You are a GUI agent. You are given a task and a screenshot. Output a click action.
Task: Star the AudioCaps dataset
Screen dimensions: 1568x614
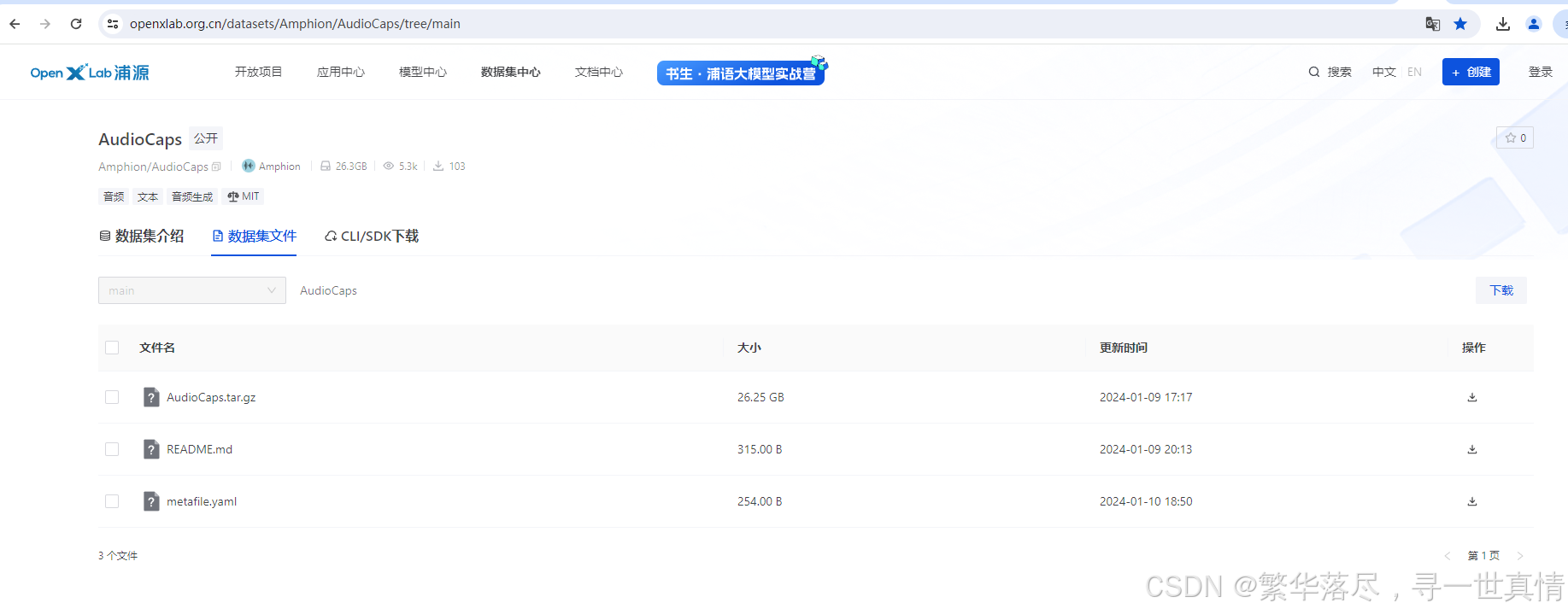(x=1515, y=137)
